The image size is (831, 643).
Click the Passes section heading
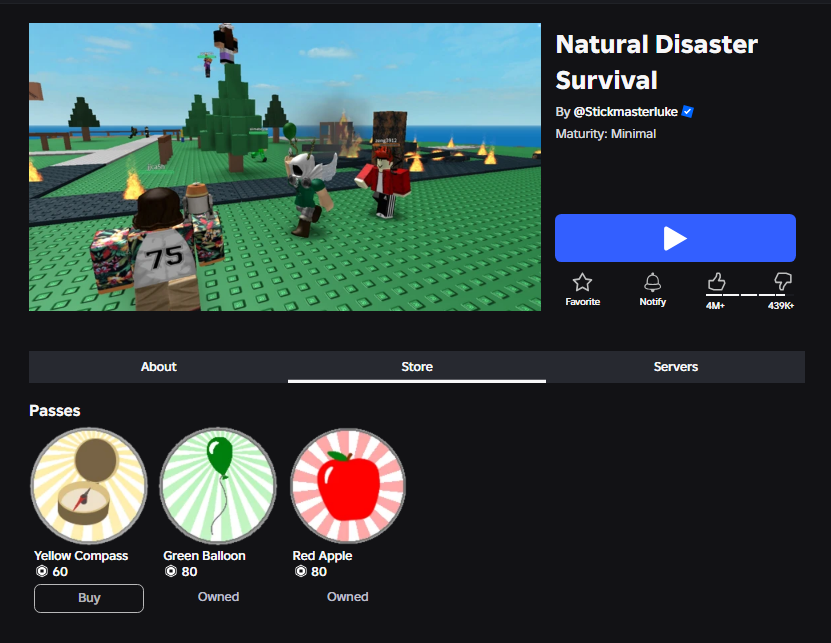55,411
